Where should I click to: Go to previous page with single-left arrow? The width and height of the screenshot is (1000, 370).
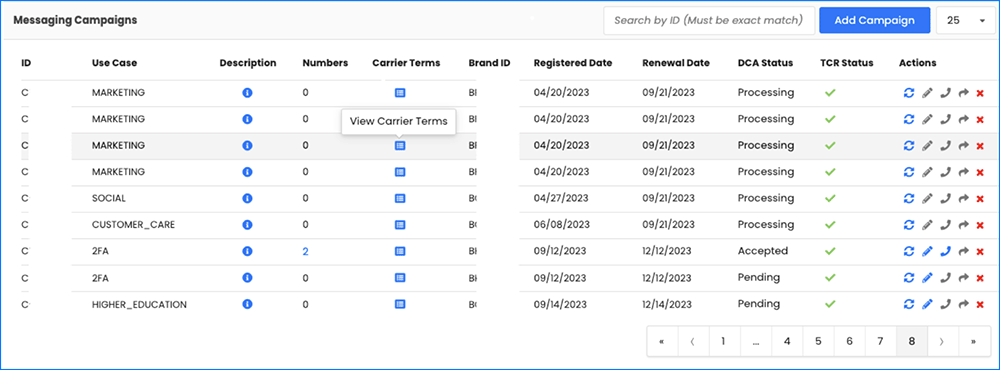[693, 341]
